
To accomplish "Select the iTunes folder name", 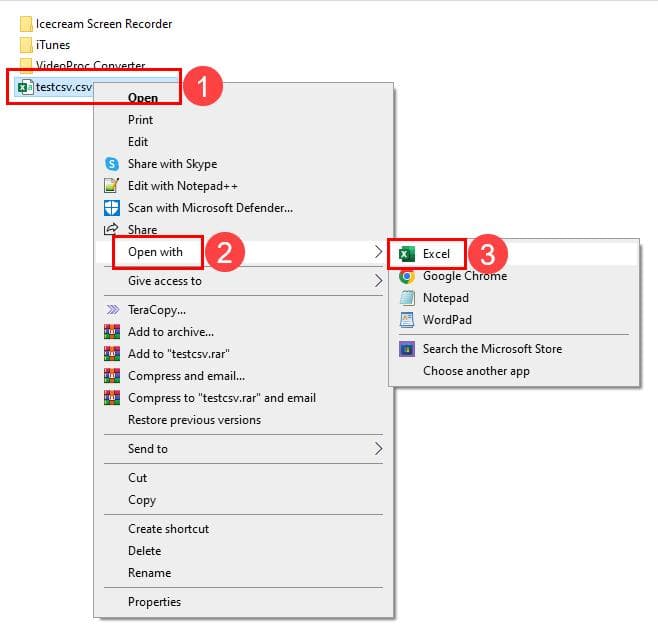I will pos(53,45).
